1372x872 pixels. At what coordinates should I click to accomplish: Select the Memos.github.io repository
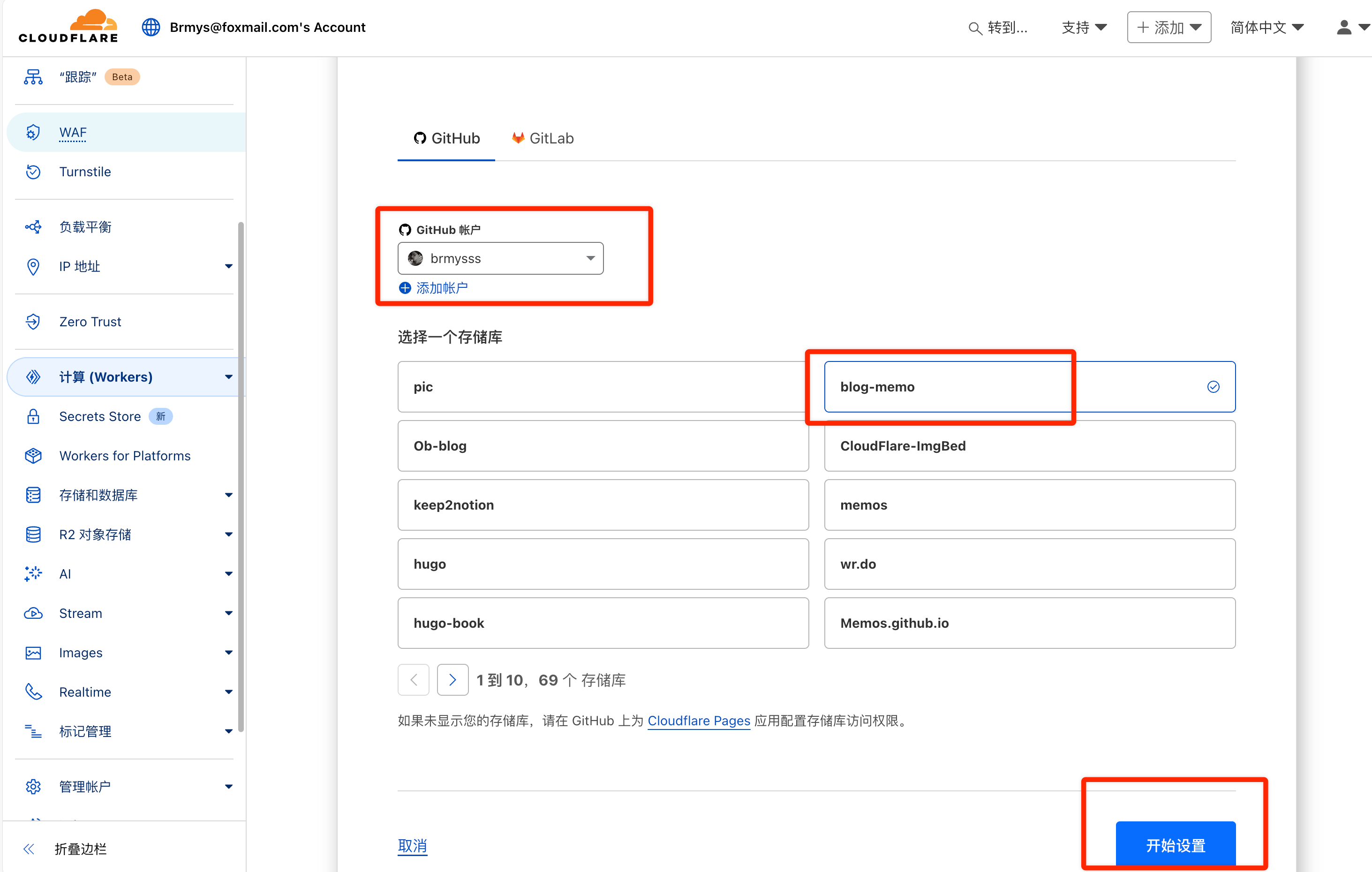1030,623
